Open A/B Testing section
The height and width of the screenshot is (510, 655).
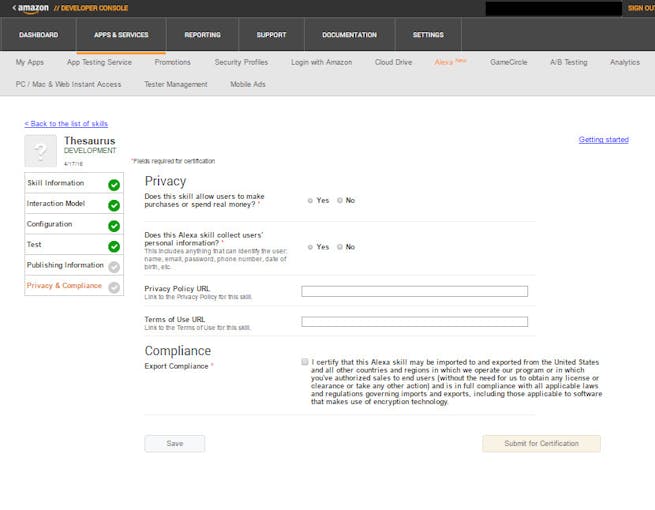pyautogui.click(x=569, y=62)
